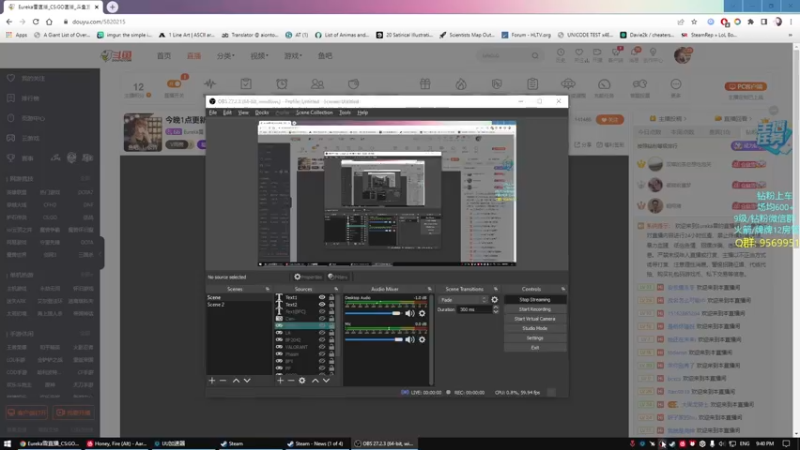Open OBS Settings from the Controls dock
The image size is (800, 450).
tap(535, 338)
